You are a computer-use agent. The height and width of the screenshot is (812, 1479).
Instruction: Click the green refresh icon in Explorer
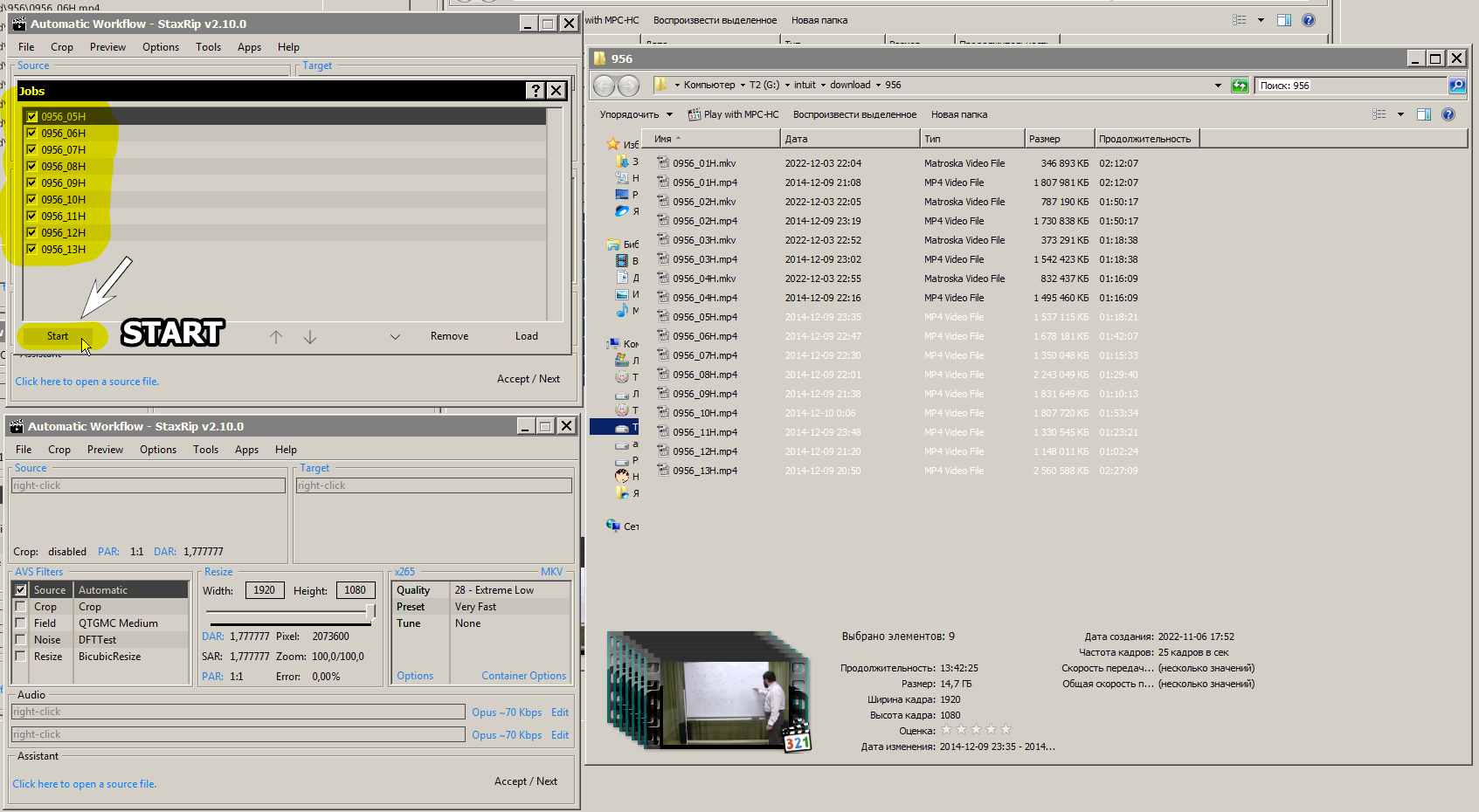coord(1240,86)
